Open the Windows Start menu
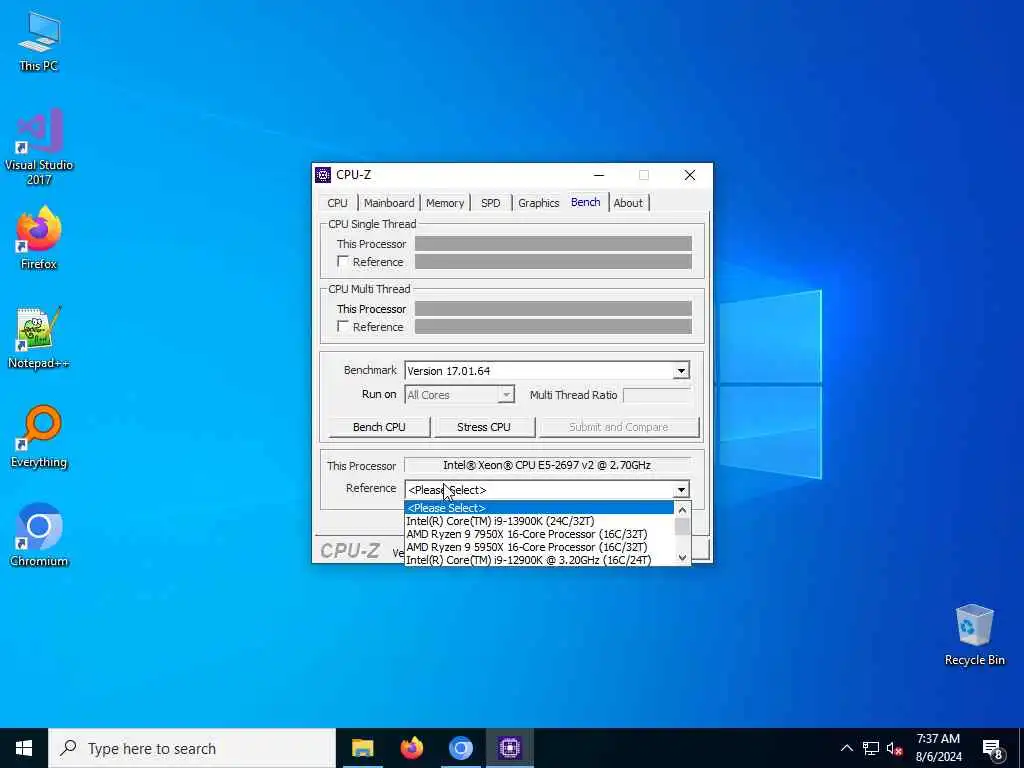The width and height of the screenshot is (1024, 768). coord(24,748)
